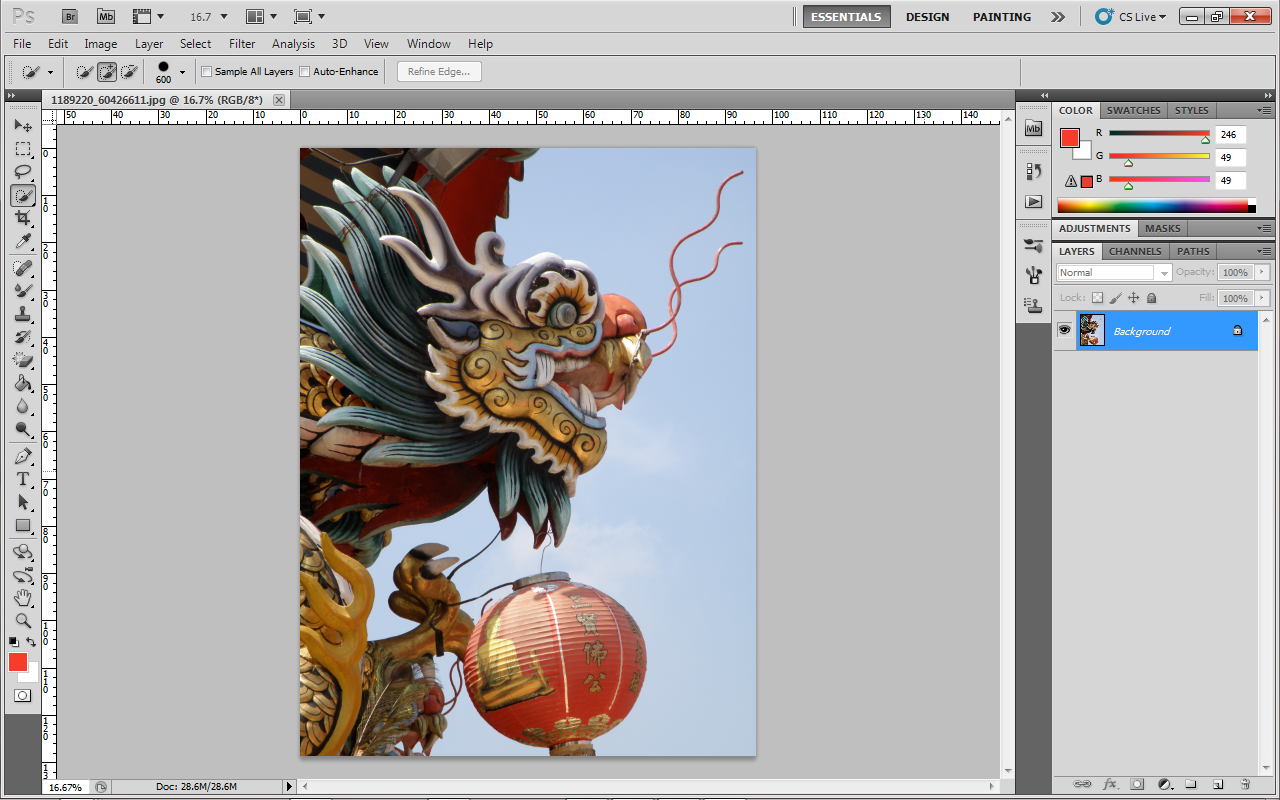
Task: Switch to the Design workspace
Action: [927, 17]
